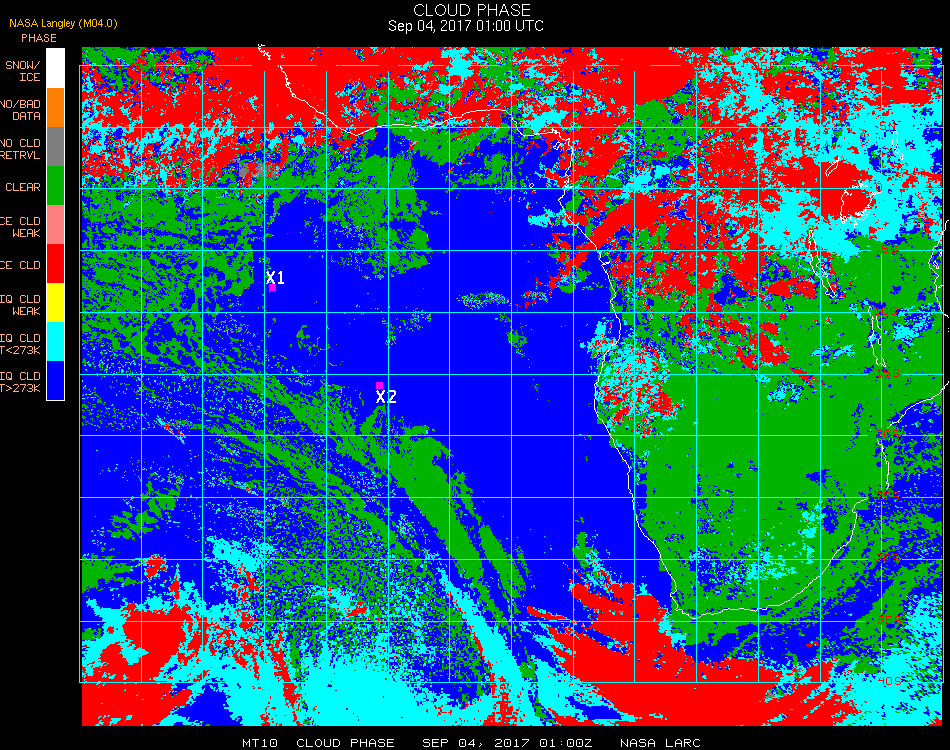Image resolution: width=950 pixels, height=750 pixels.
Task: Click the blue Liq Cld T>273K swatch
Action: [55, 380]
